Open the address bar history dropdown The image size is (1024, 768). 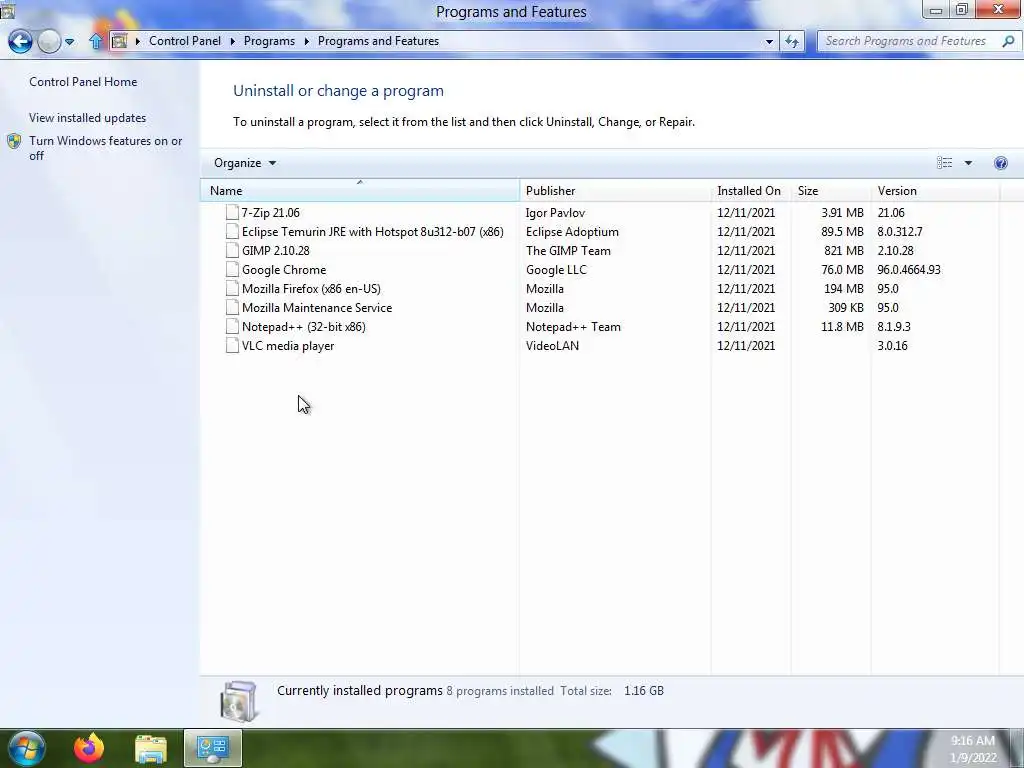769,41
